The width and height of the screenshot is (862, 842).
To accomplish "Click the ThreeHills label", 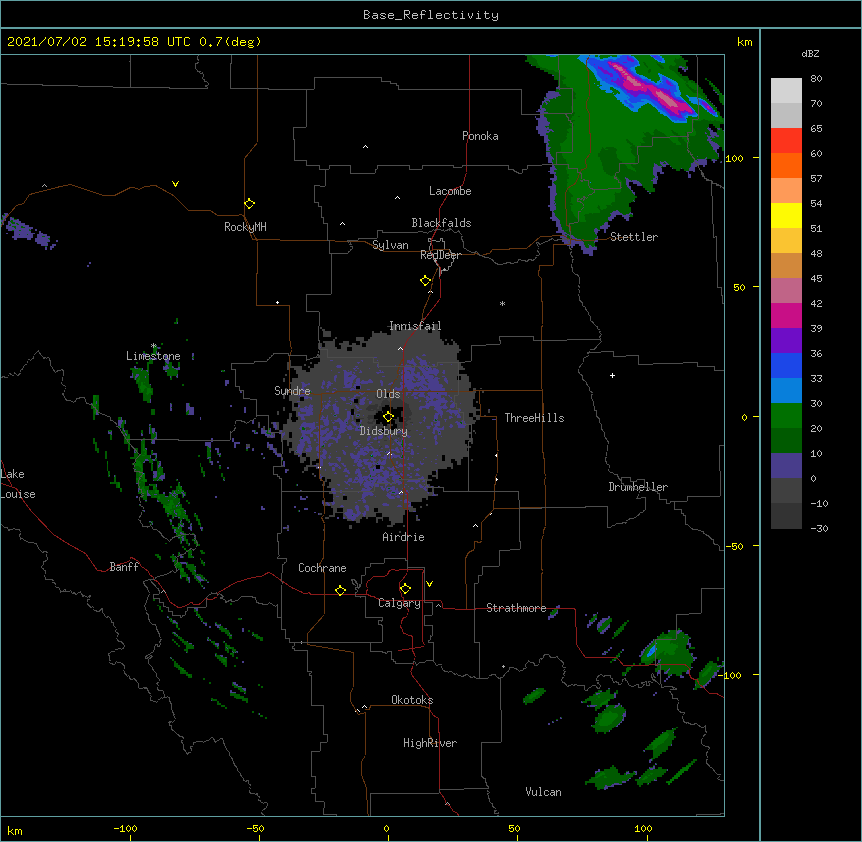I will click(x=534, y=418).
